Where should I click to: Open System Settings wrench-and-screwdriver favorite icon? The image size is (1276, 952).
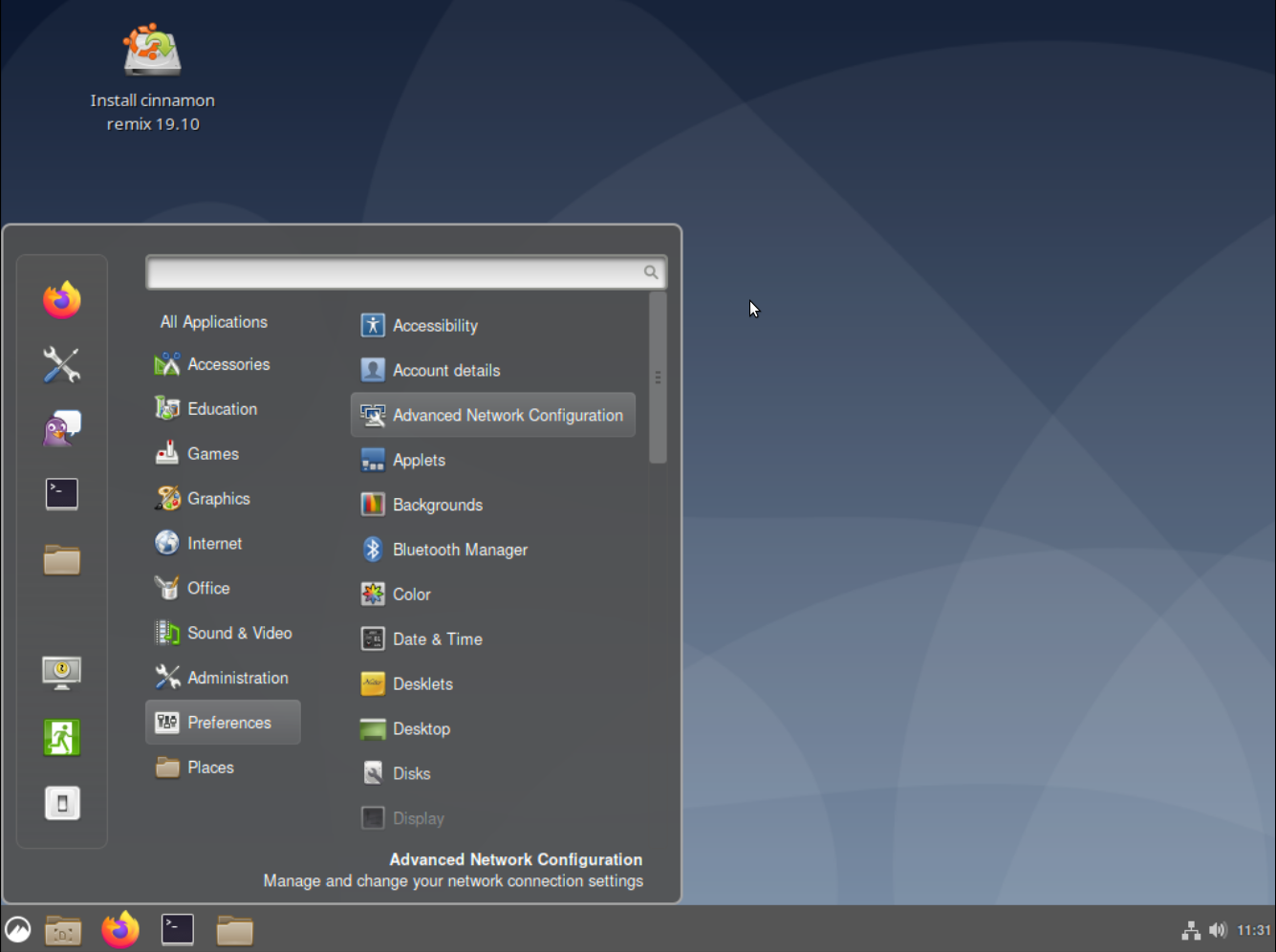click(x=62, y=364)
